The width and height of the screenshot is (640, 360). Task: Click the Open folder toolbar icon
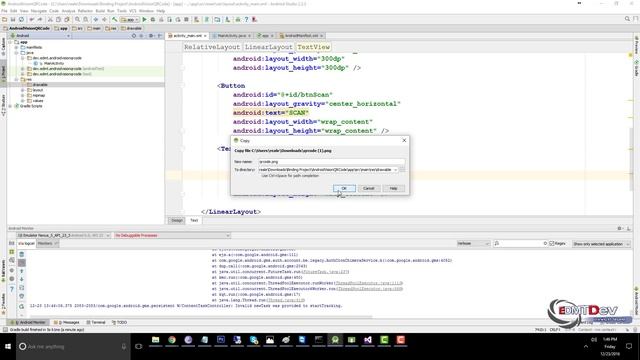(4, 19)
